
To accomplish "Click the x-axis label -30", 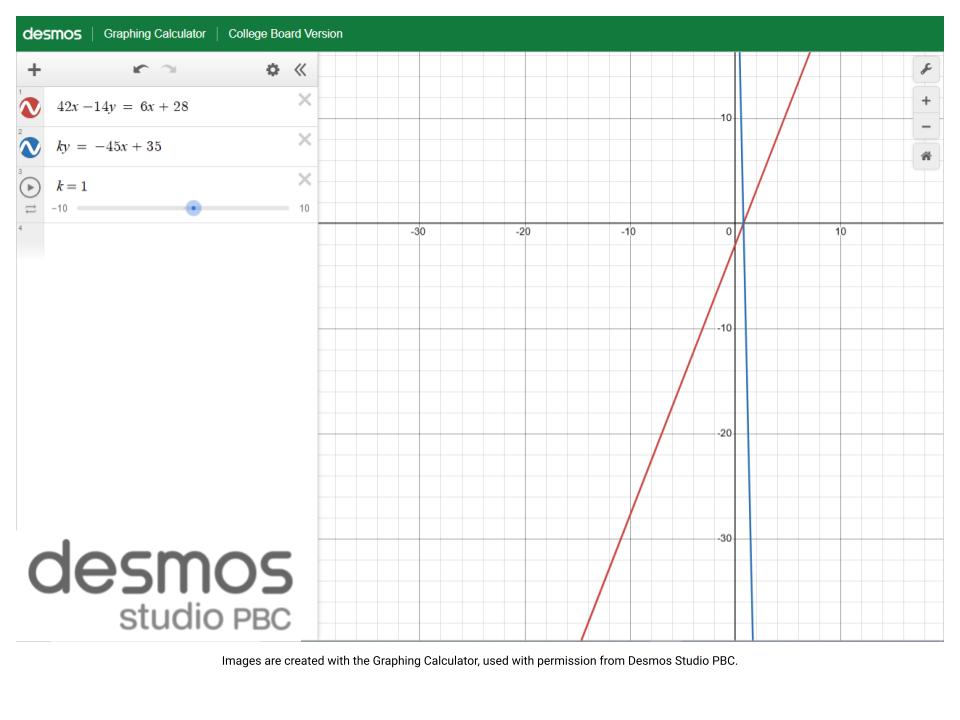I will coord(418,232).
